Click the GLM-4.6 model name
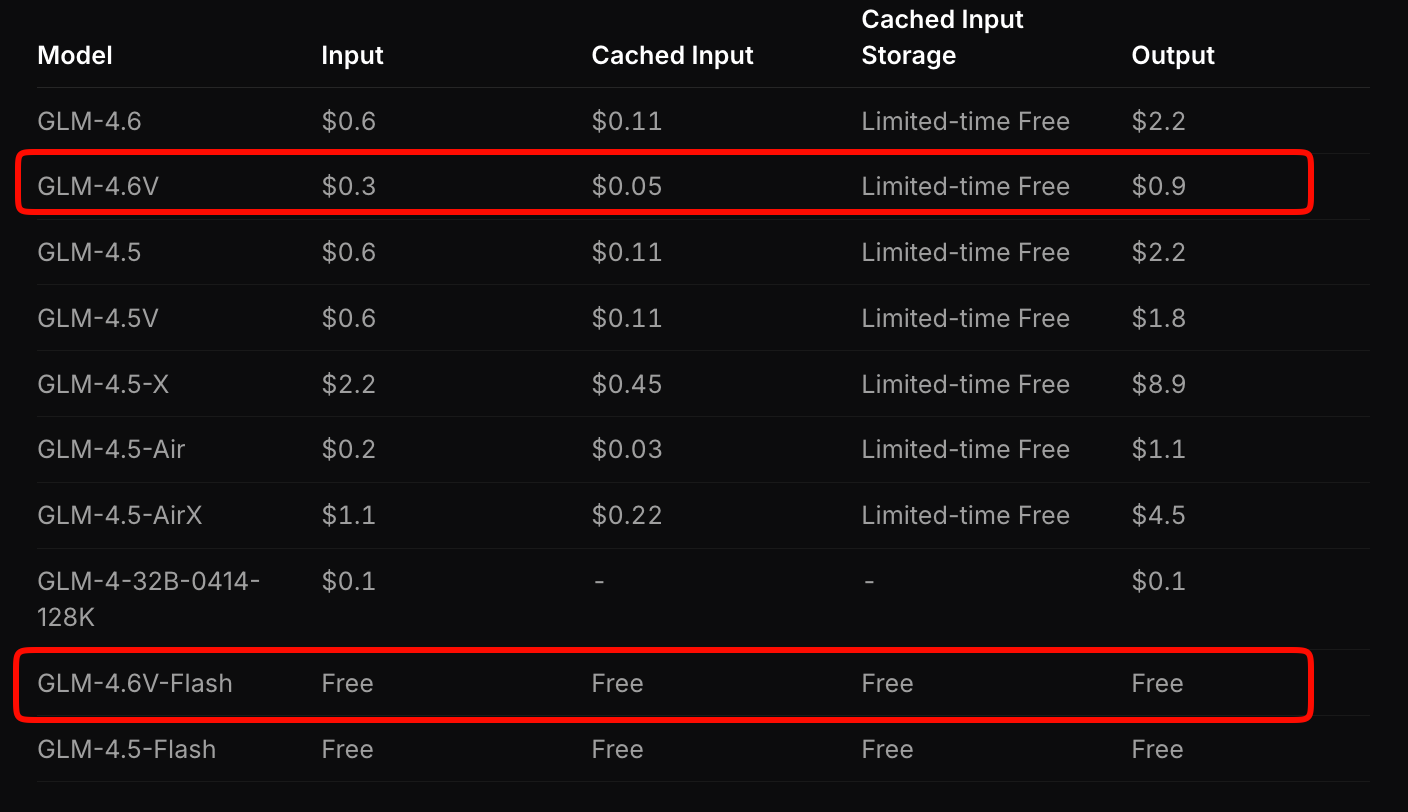 tap(89, 121)
